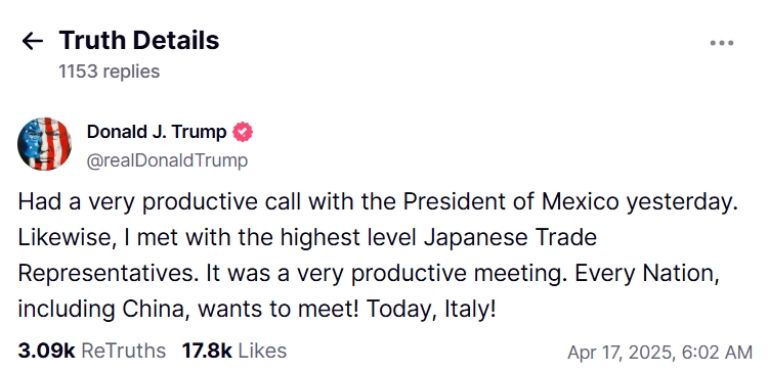This screenshot has height=372, width=768.
Task: View the 3.09k ReTruths list
Action: click(92, 351)
